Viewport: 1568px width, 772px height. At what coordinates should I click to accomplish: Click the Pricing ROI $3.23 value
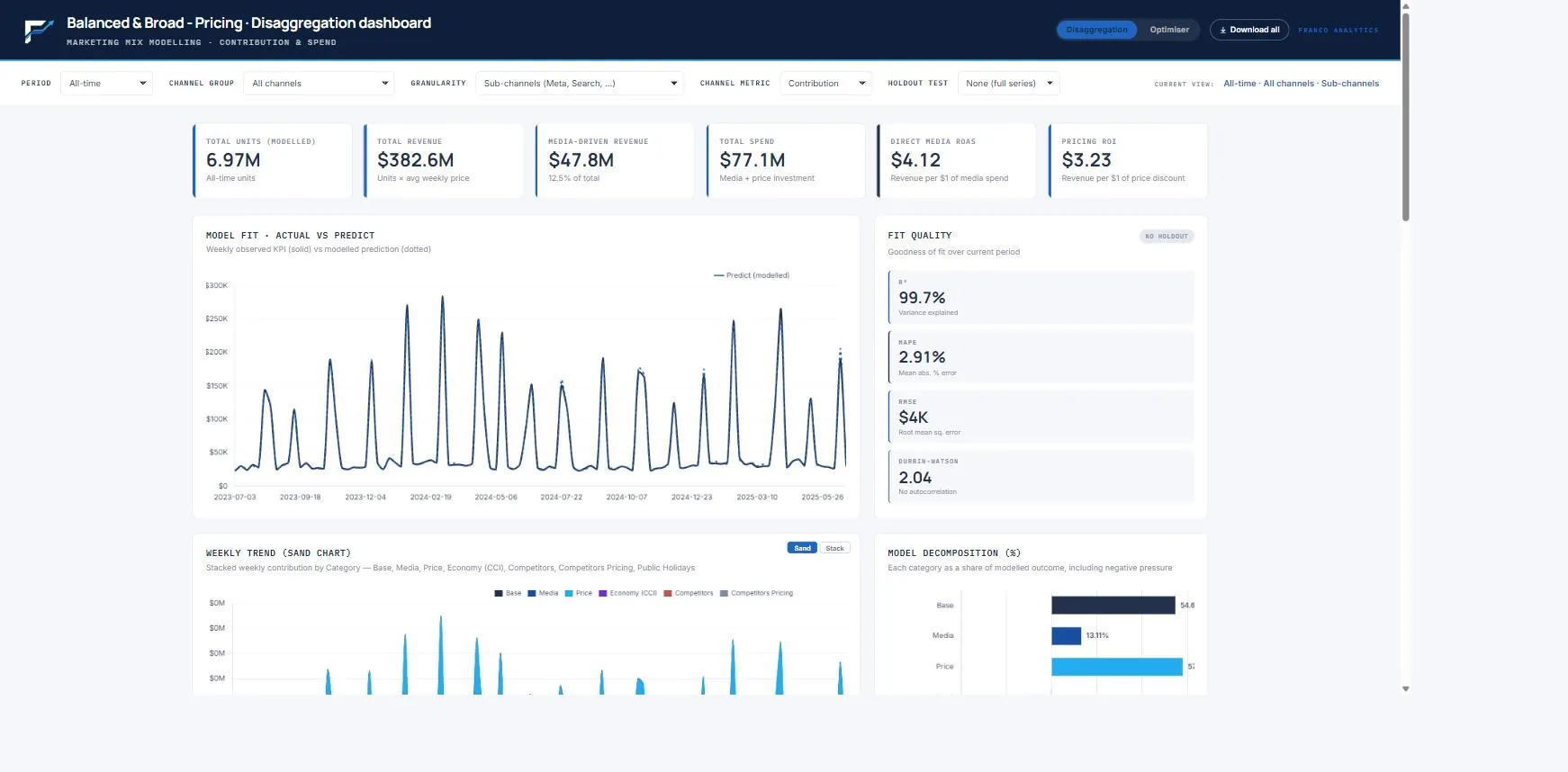(x=1086, y=160)
